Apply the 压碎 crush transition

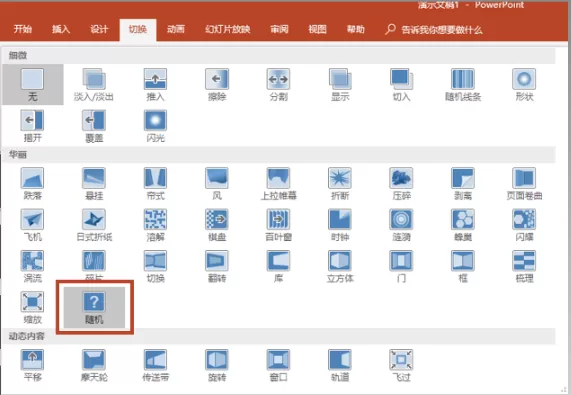[x=402, y=184]
